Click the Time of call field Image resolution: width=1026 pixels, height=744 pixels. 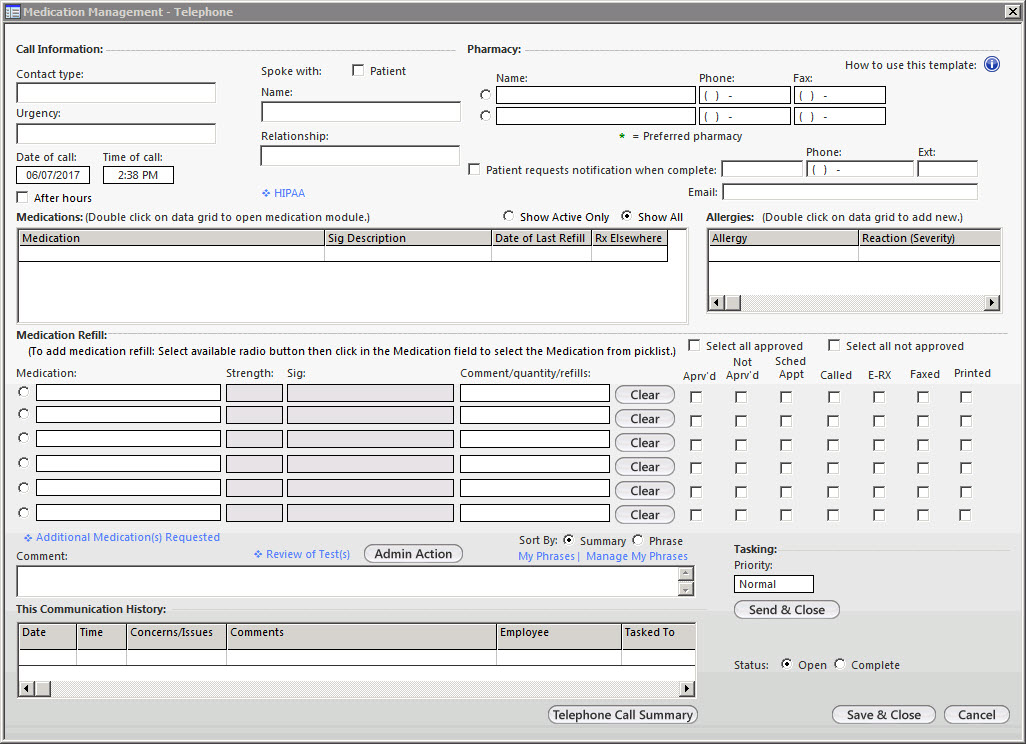click(138, 175)
